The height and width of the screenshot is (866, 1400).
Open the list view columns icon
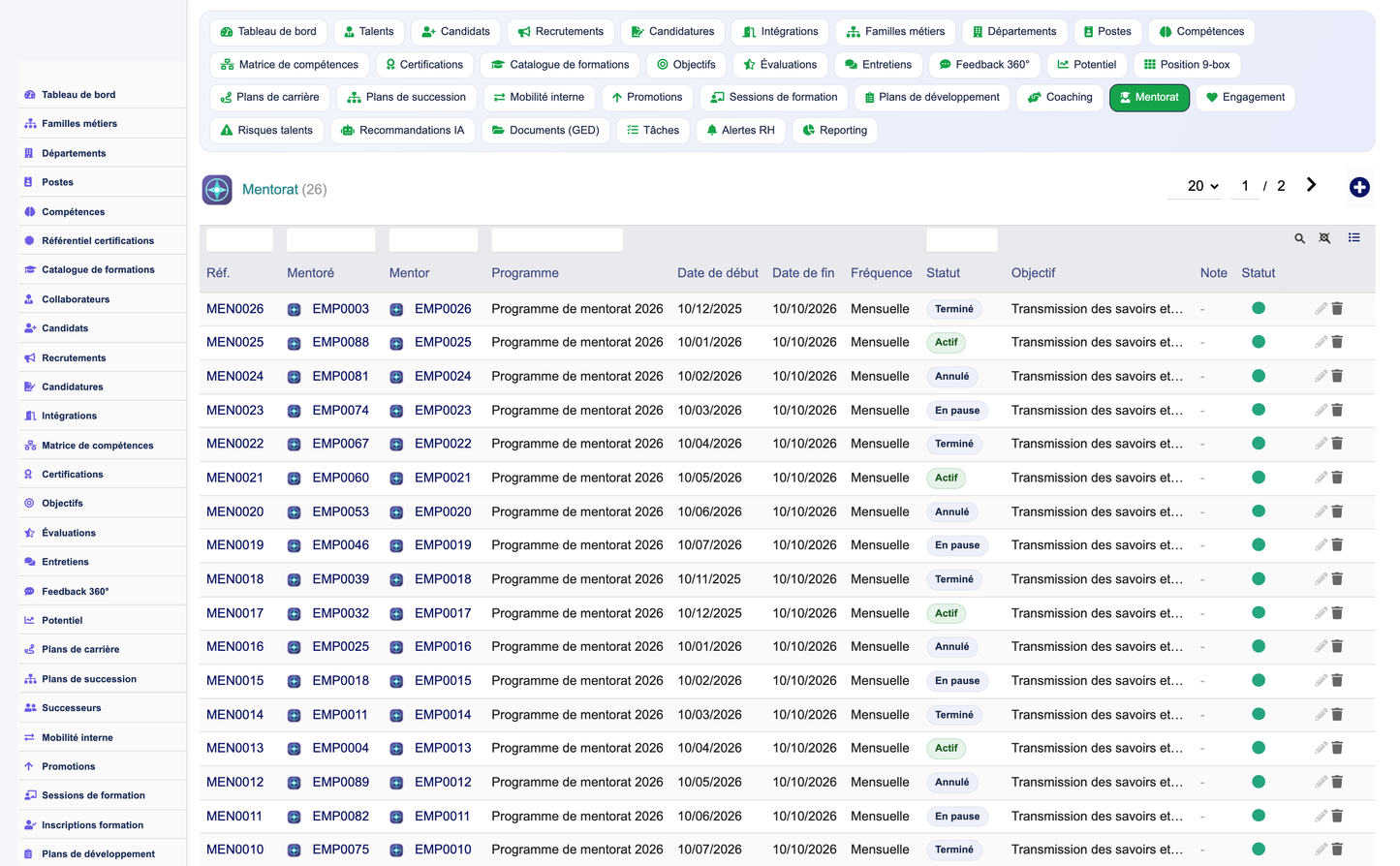(1353, 237)
